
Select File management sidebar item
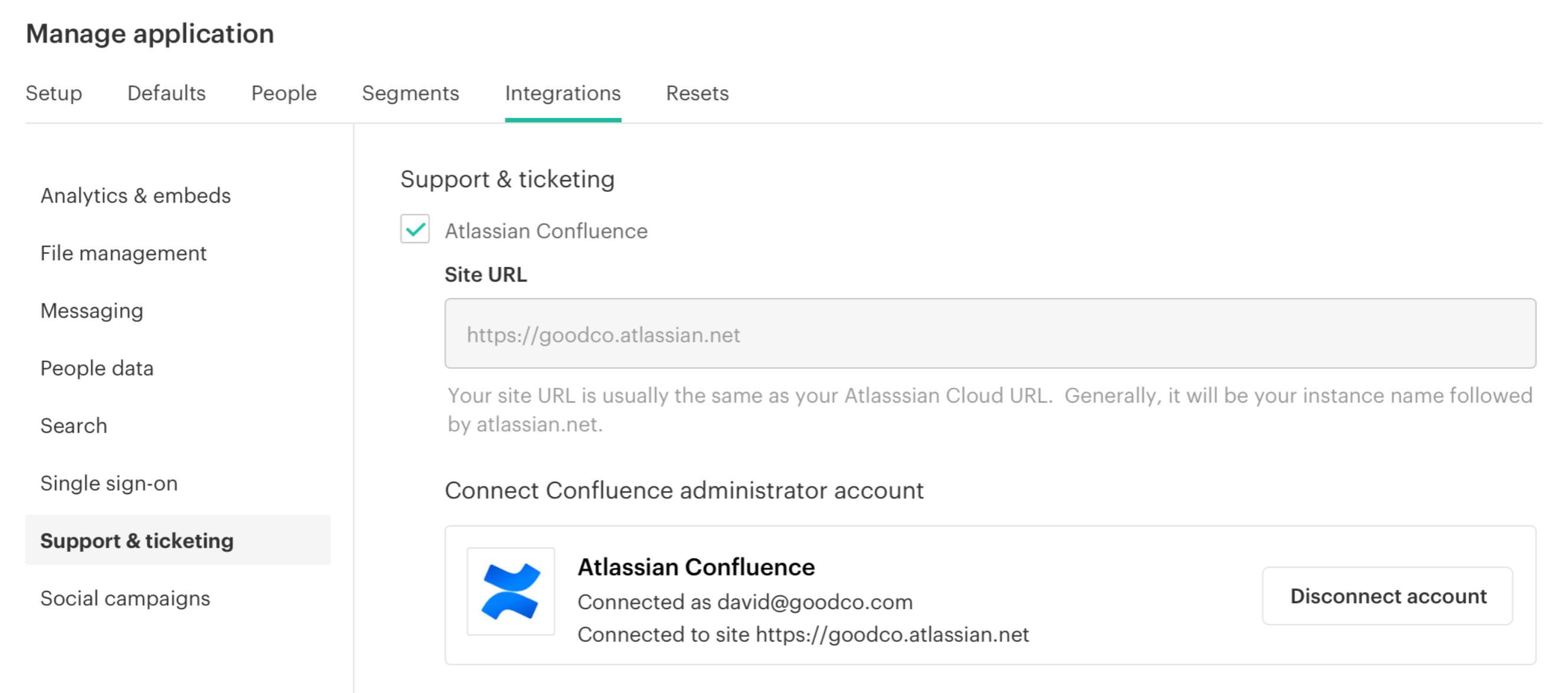[x=123, y=253]
